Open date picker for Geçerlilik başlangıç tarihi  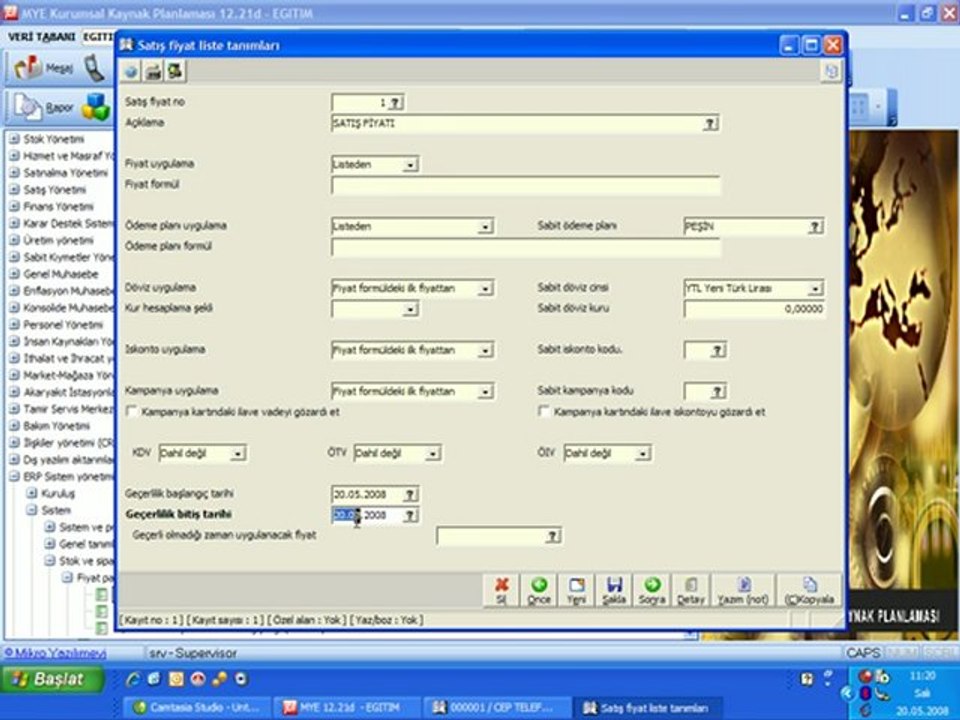click(410, 494)
